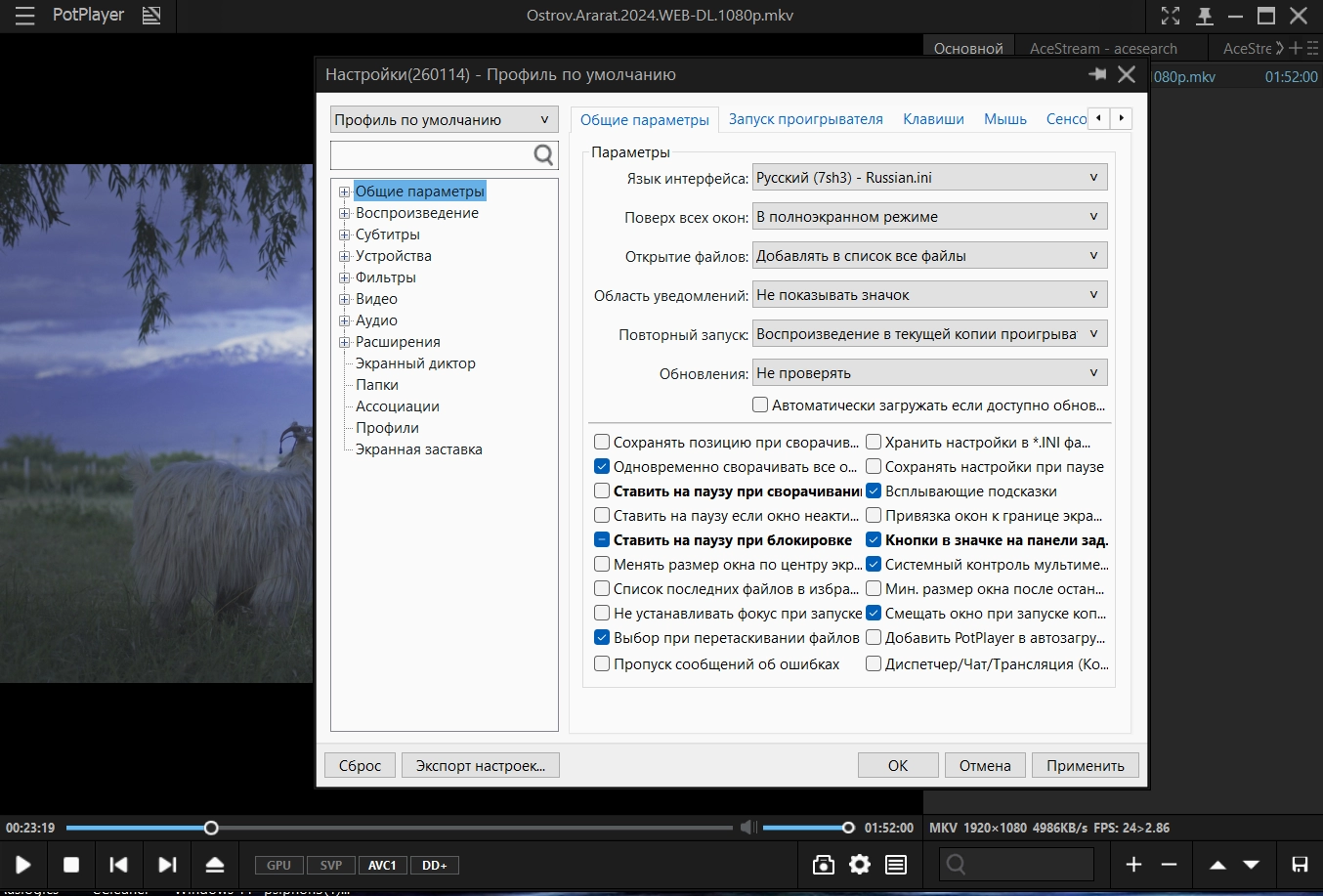Click the screenshot camera icon
The width and height of the screenshot is (1323, 896).
coord(824,865)
